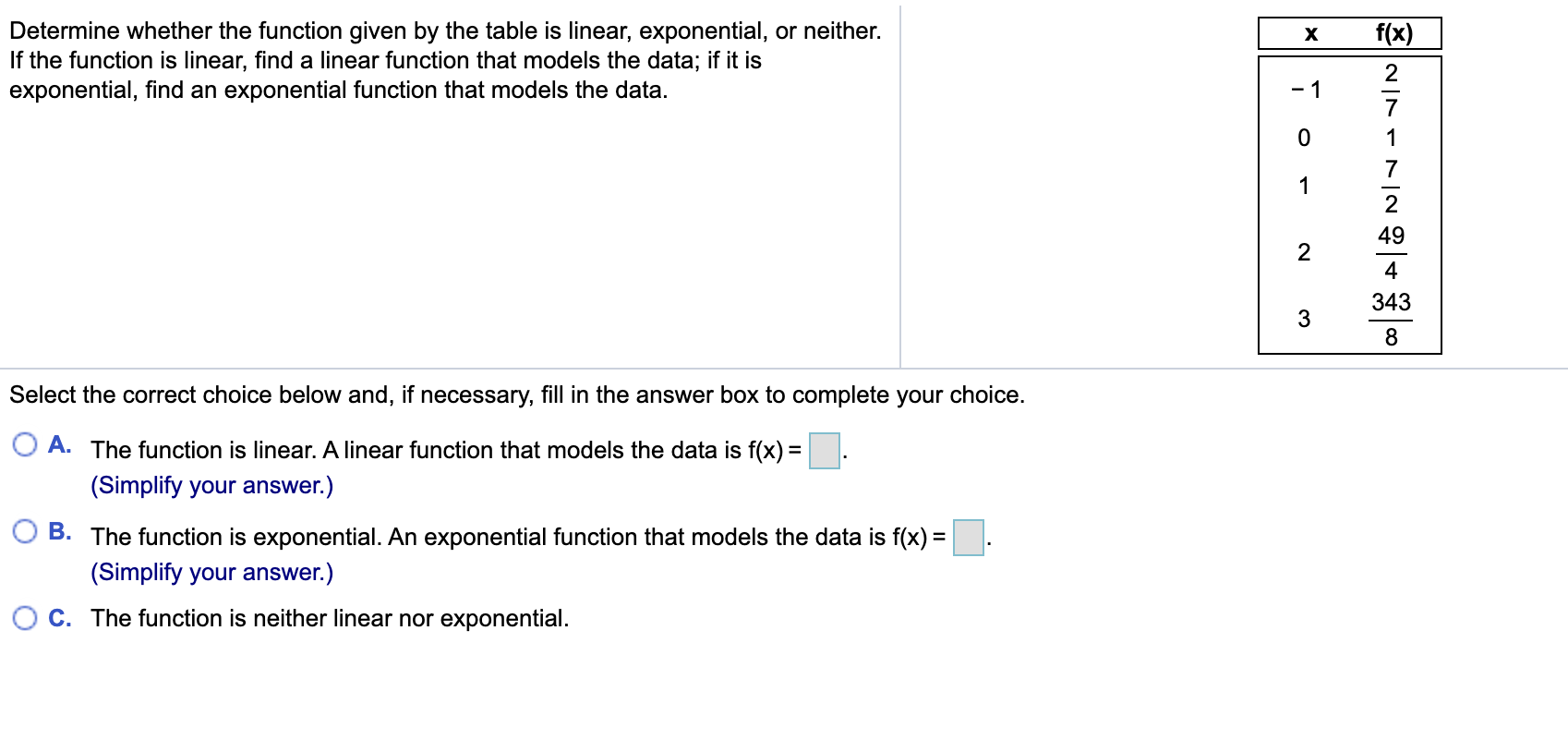This screenshot has width=1568, height=752.
Task: Click "(Simplify your answer.)" under choice B
Action: tap(211, 572)
